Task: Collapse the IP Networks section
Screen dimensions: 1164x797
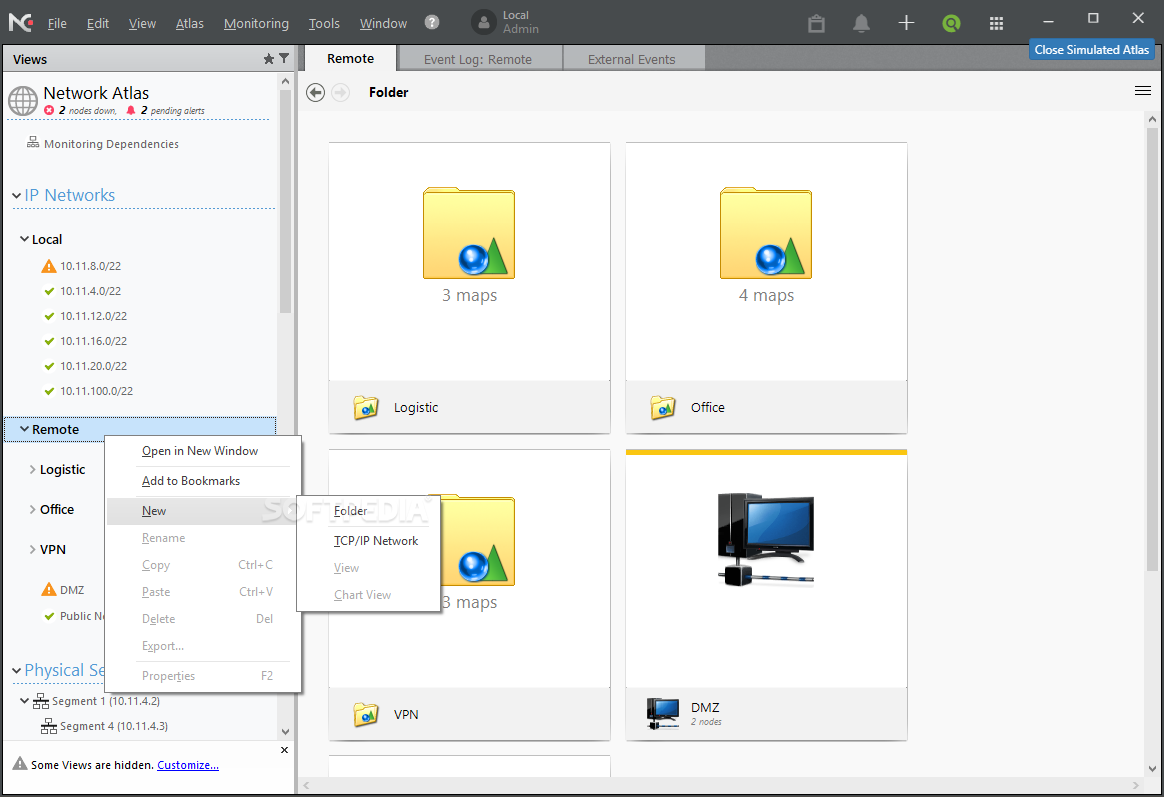Action: 16,196
